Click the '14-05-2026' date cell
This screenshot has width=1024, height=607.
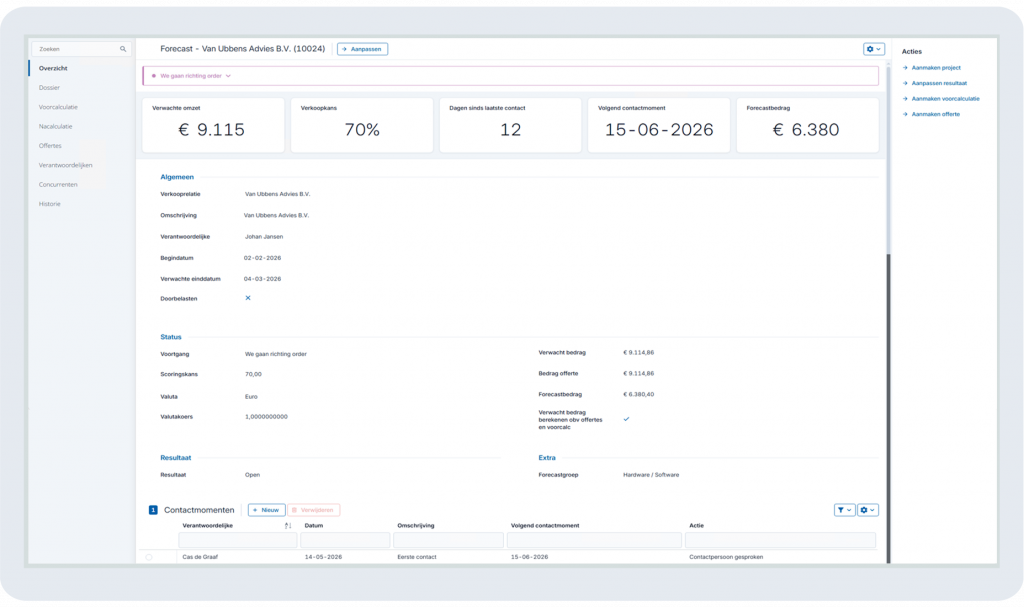coord(323,557)
